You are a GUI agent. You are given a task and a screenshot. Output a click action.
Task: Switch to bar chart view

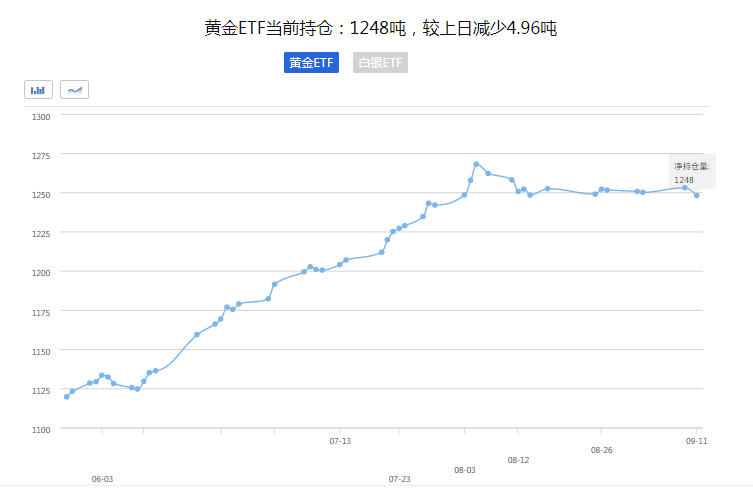click(38, 90)
